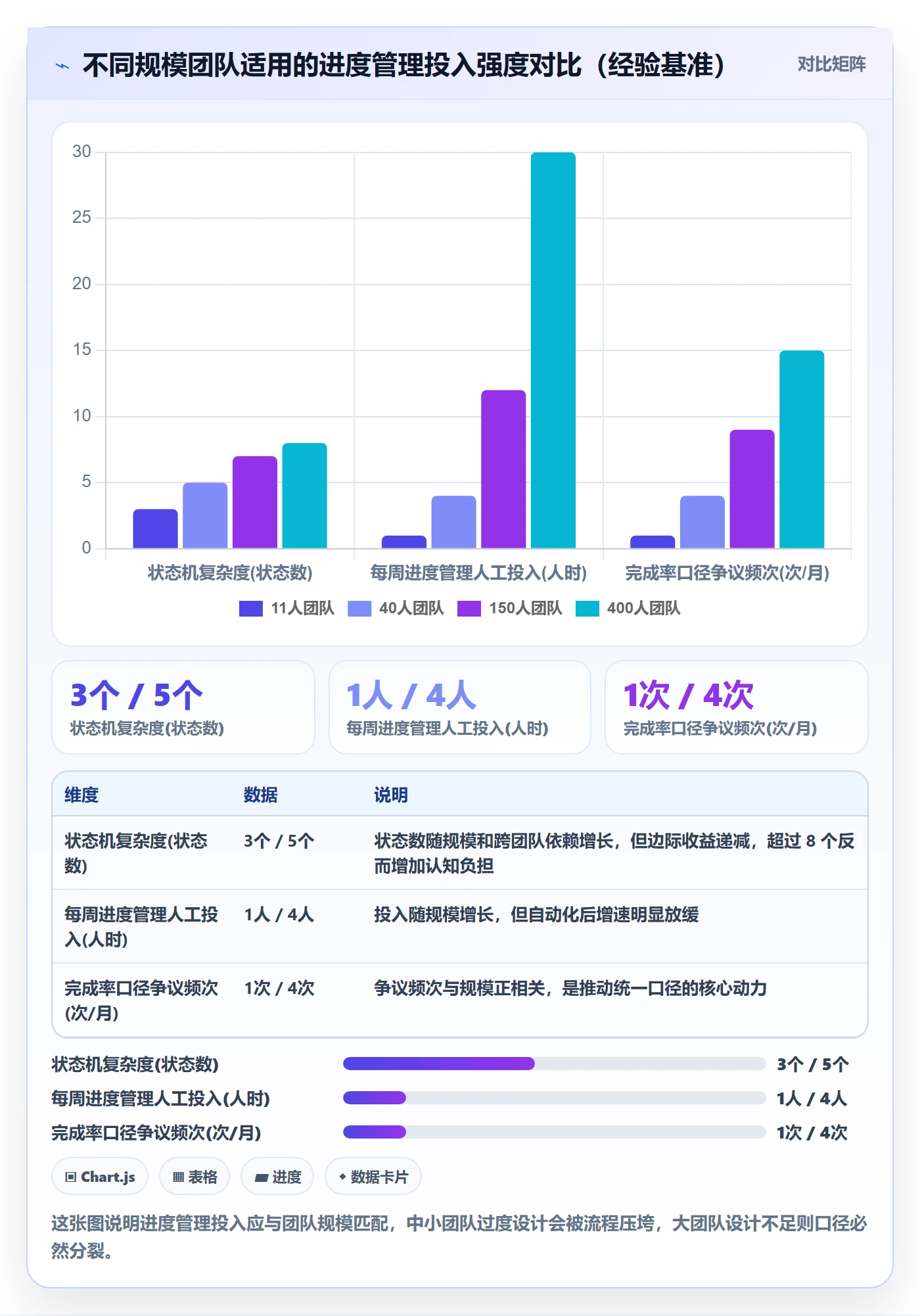Click the 表格 tag chip
The width and height of the screenshot is (920, 1316).
(195, 1177)
